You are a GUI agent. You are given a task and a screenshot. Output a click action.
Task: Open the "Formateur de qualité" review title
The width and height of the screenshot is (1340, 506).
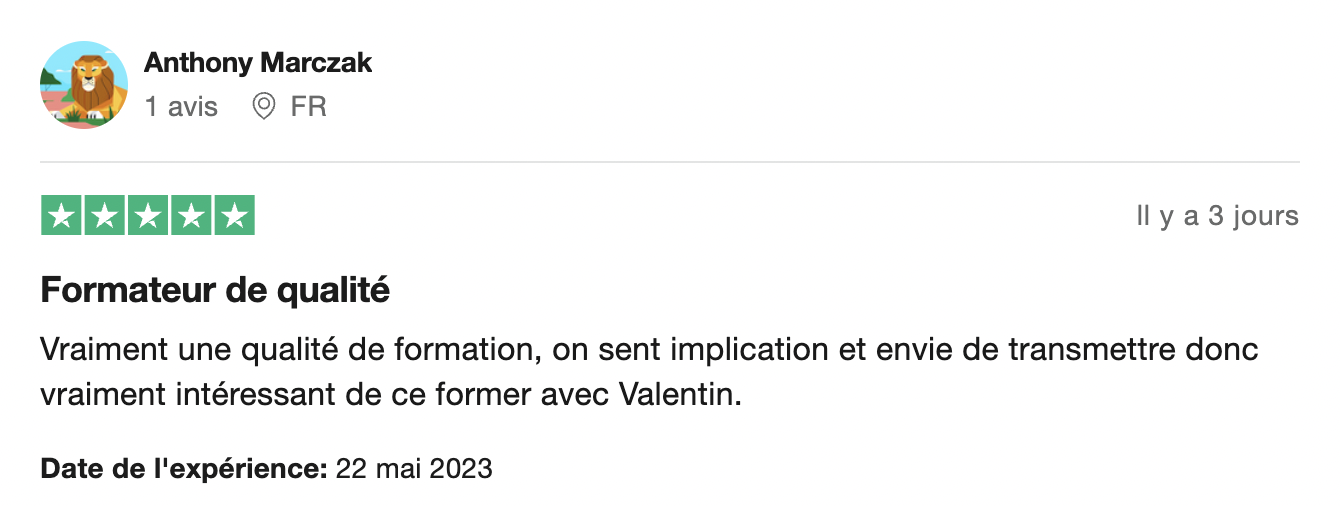(x=215, y=291)
